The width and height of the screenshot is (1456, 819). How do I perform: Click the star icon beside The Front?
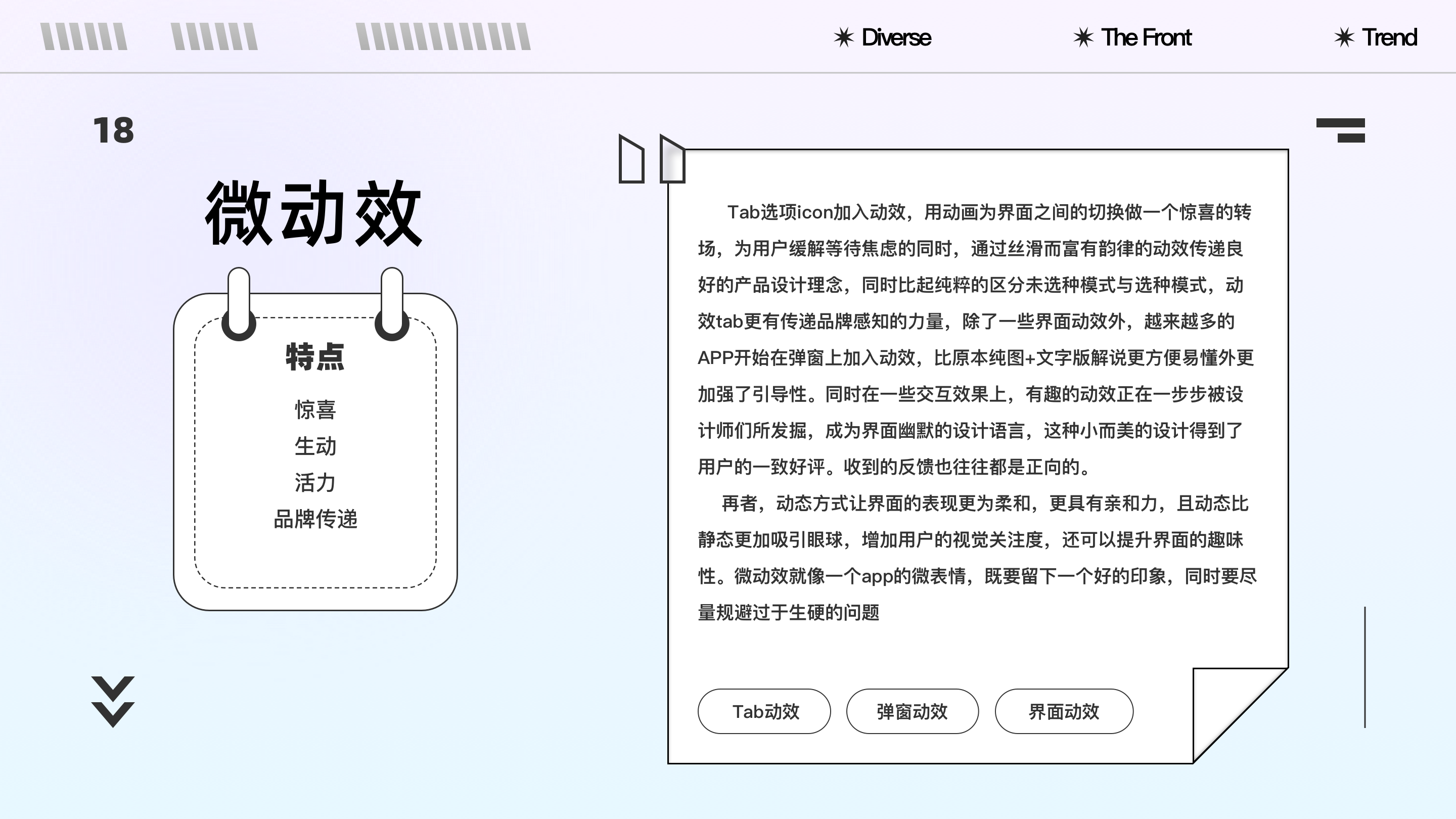click(x=1083, y=38)
